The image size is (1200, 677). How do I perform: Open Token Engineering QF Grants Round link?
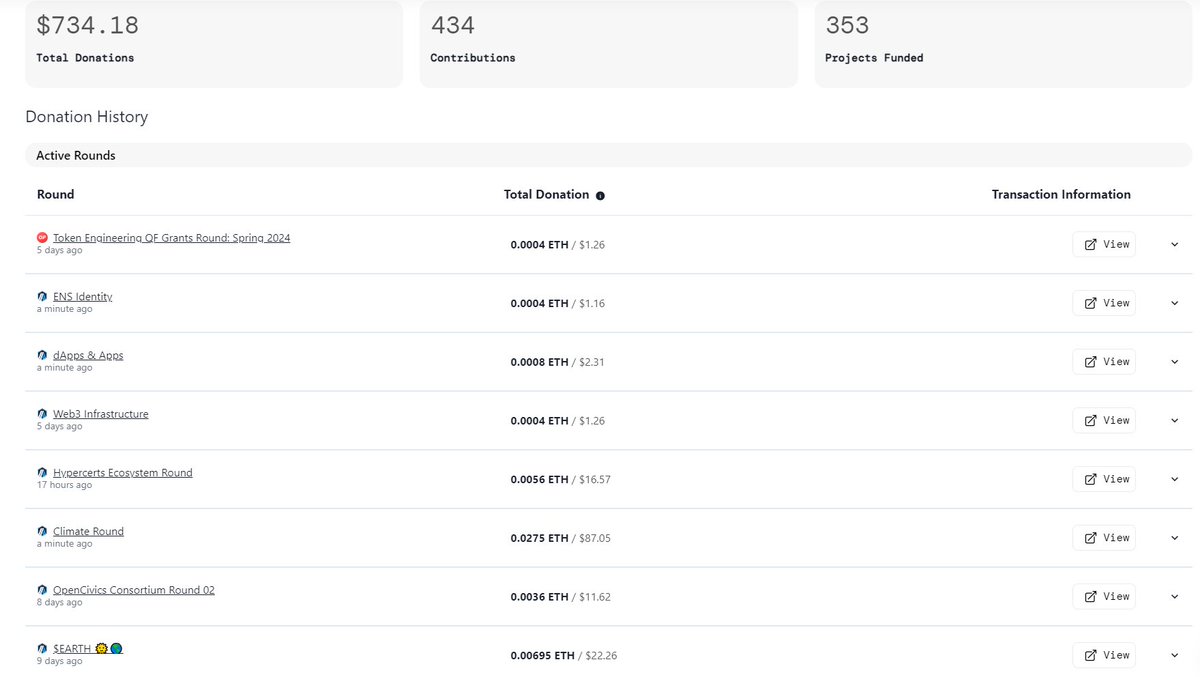coord(172,238)
